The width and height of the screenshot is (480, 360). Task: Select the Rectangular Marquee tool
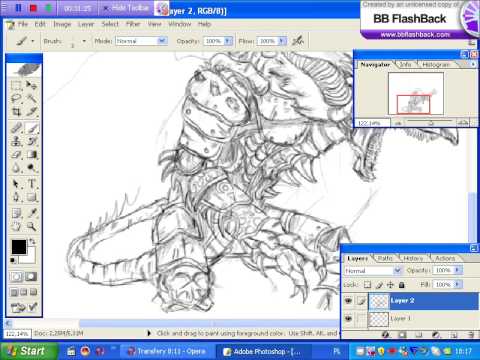[16, 85]
